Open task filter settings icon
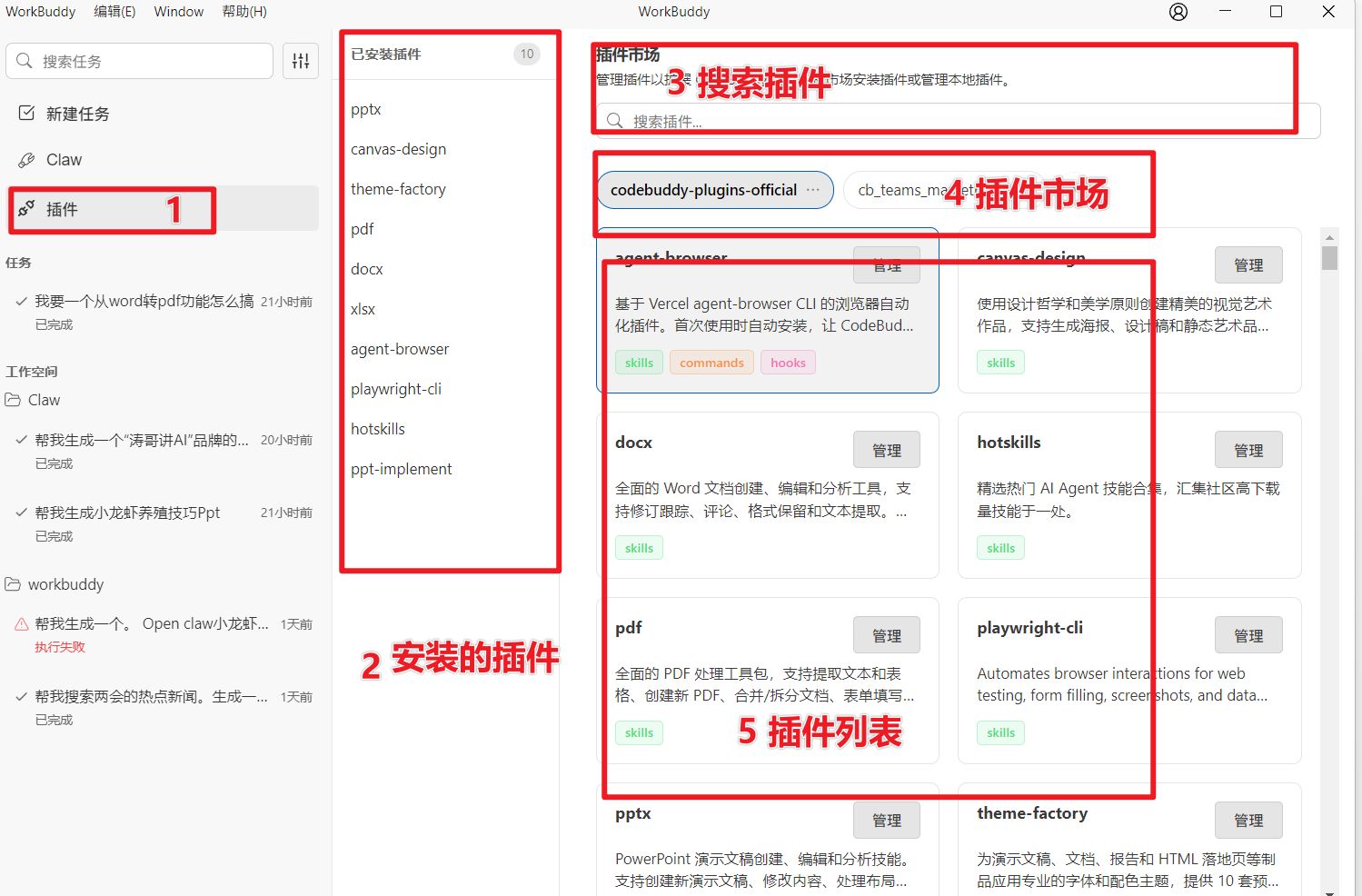The height and width of the screenshot is (896, 1362). click(301, 61)
